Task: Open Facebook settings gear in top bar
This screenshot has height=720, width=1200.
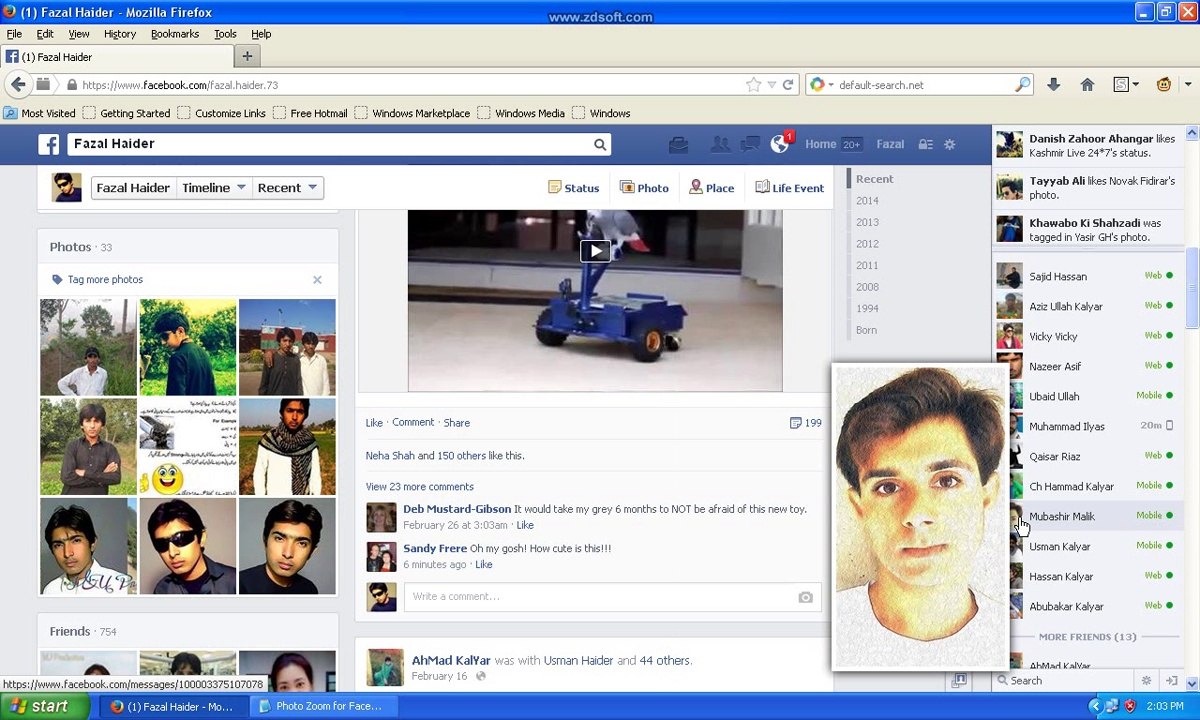Action: pyautogui.click(x=950, y=144)
